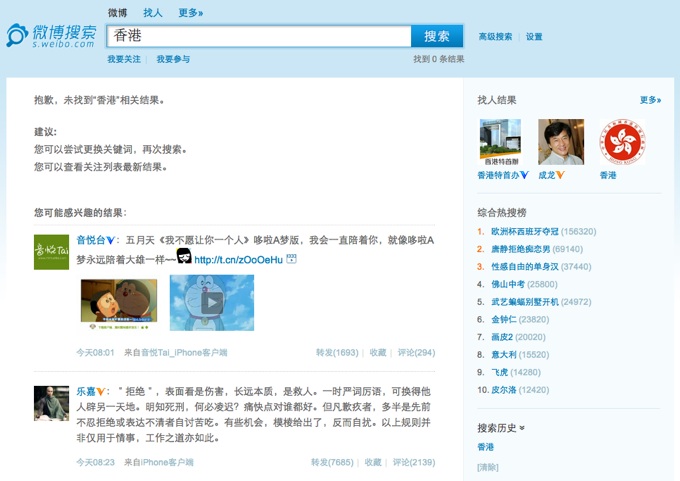Open hot search 金钟仁
Viewport: 680px width, 481px height.
coord(503,320)
